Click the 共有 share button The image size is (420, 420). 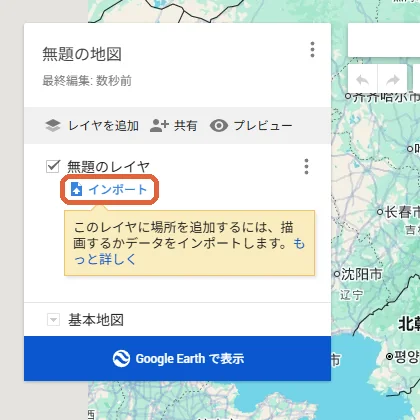pyautogui.click(x=173, y=126)
